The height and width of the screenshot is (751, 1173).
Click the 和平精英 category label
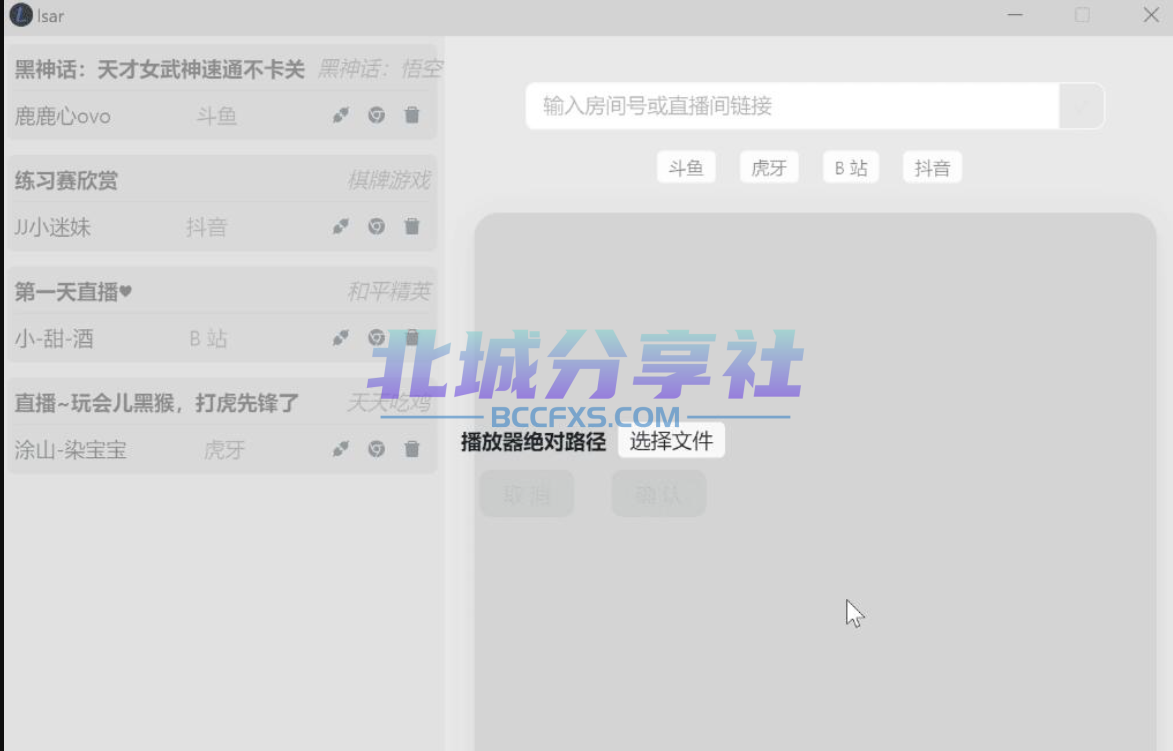389,292
